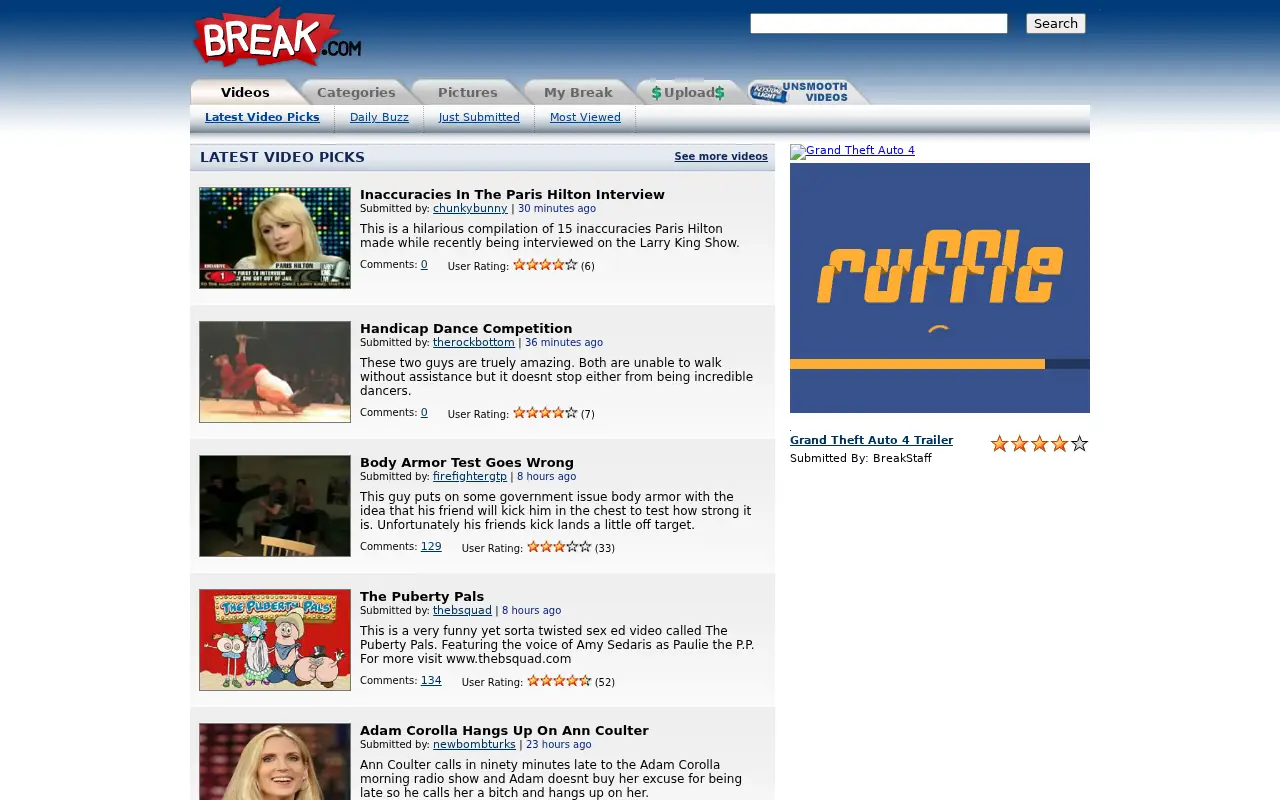This screenshot has width=1280, height=800.
Task: Open the Just Submitted submenu link
Action: click(479, 117)
